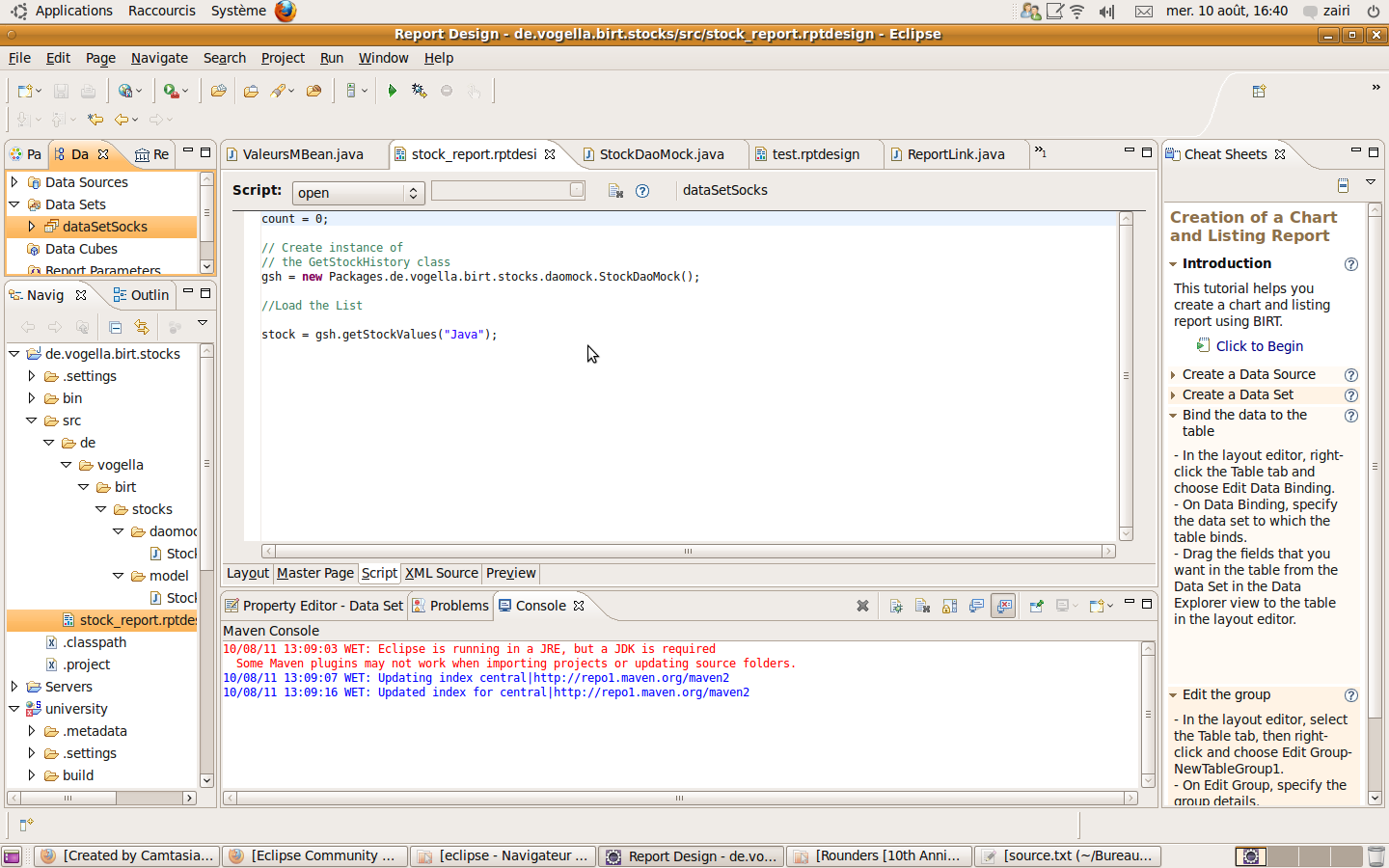The width and height of the screenshot is (1389, 868).
Task: Toggle Link with Editor in Navigator
Action: (x=142, y=327)
